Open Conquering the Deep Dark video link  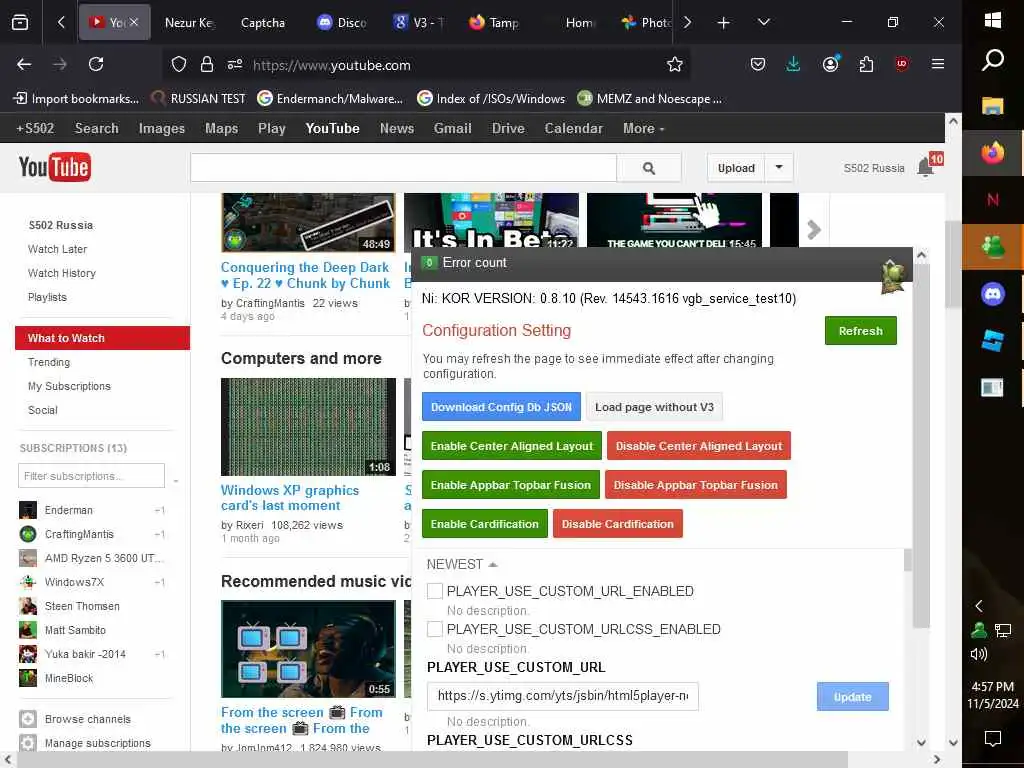coord(305,276)
